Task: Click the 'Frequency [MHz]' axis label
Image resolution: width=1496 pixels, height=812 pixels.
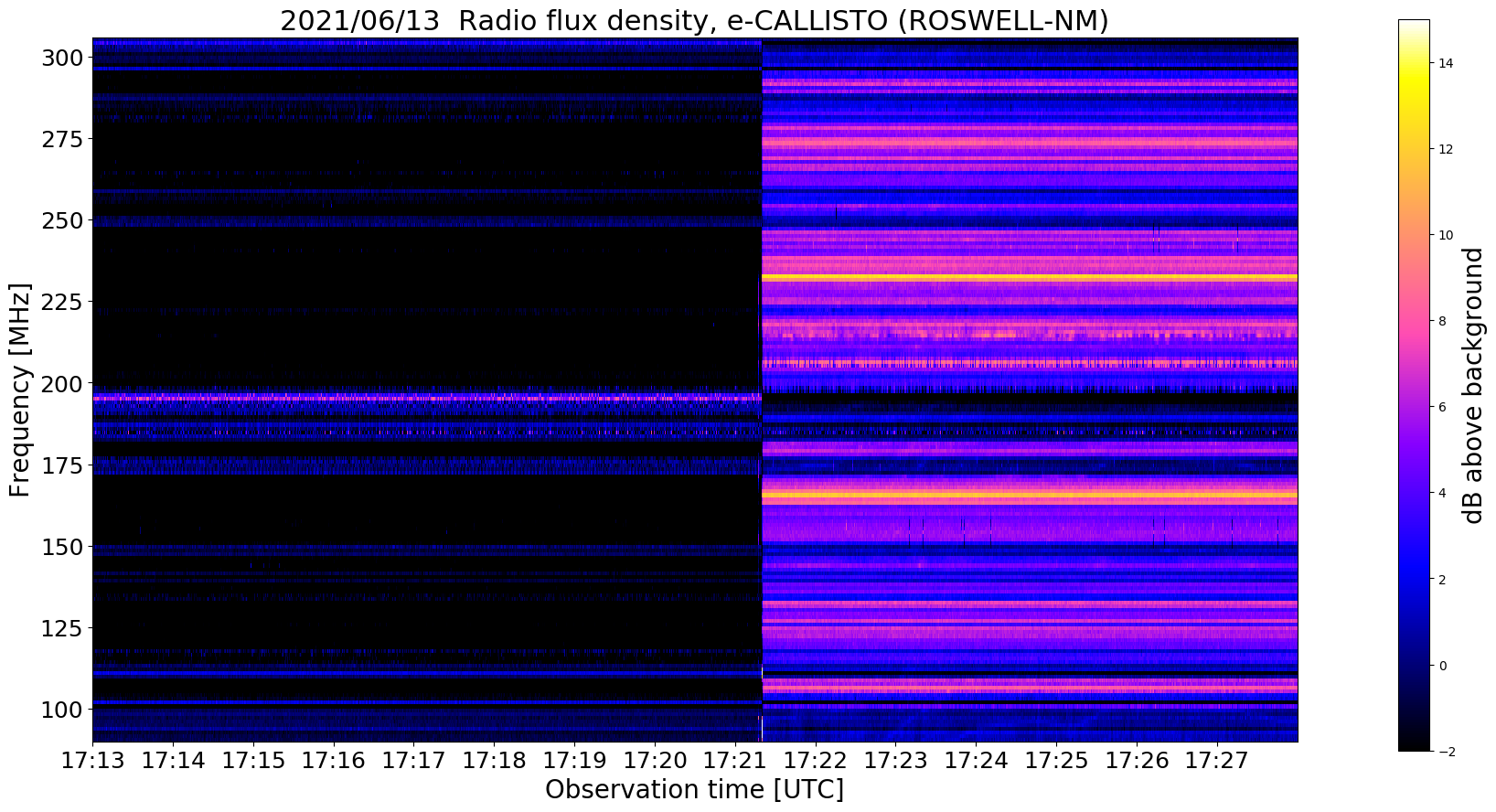Action: [20, 390]
